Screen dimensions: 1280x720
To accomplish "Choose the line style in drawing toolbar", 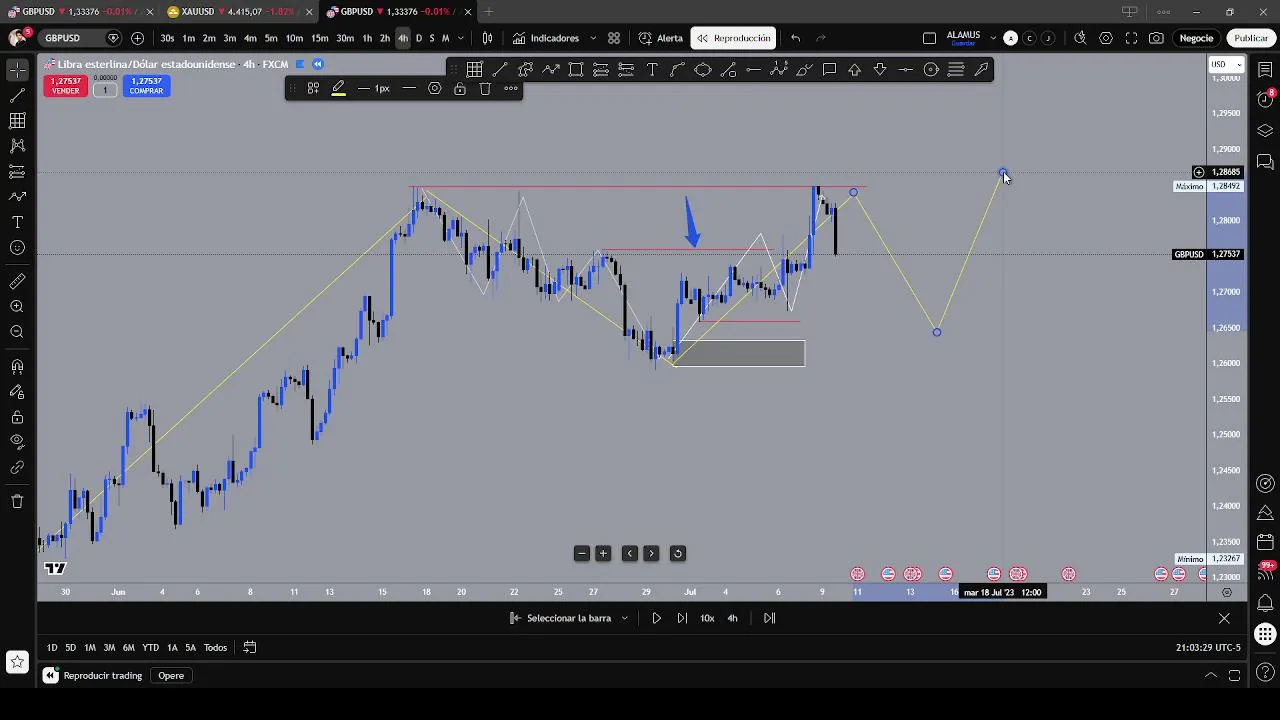I will click(x=409, y=88).
